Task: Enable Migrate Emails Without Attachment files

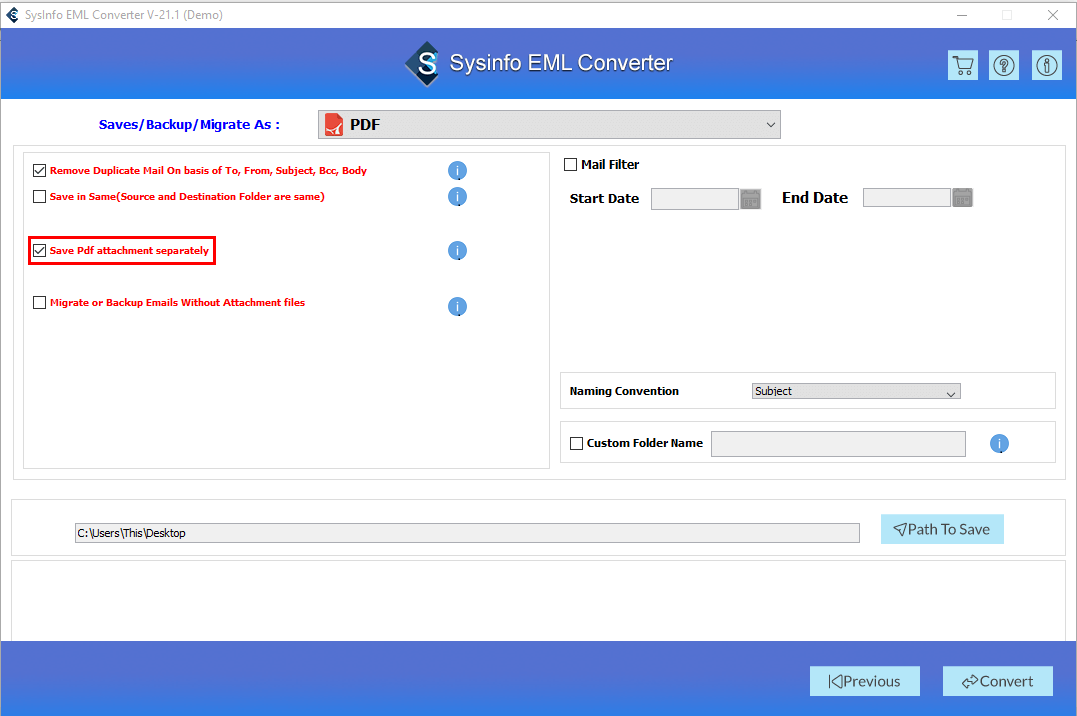Action: point(39,302)
